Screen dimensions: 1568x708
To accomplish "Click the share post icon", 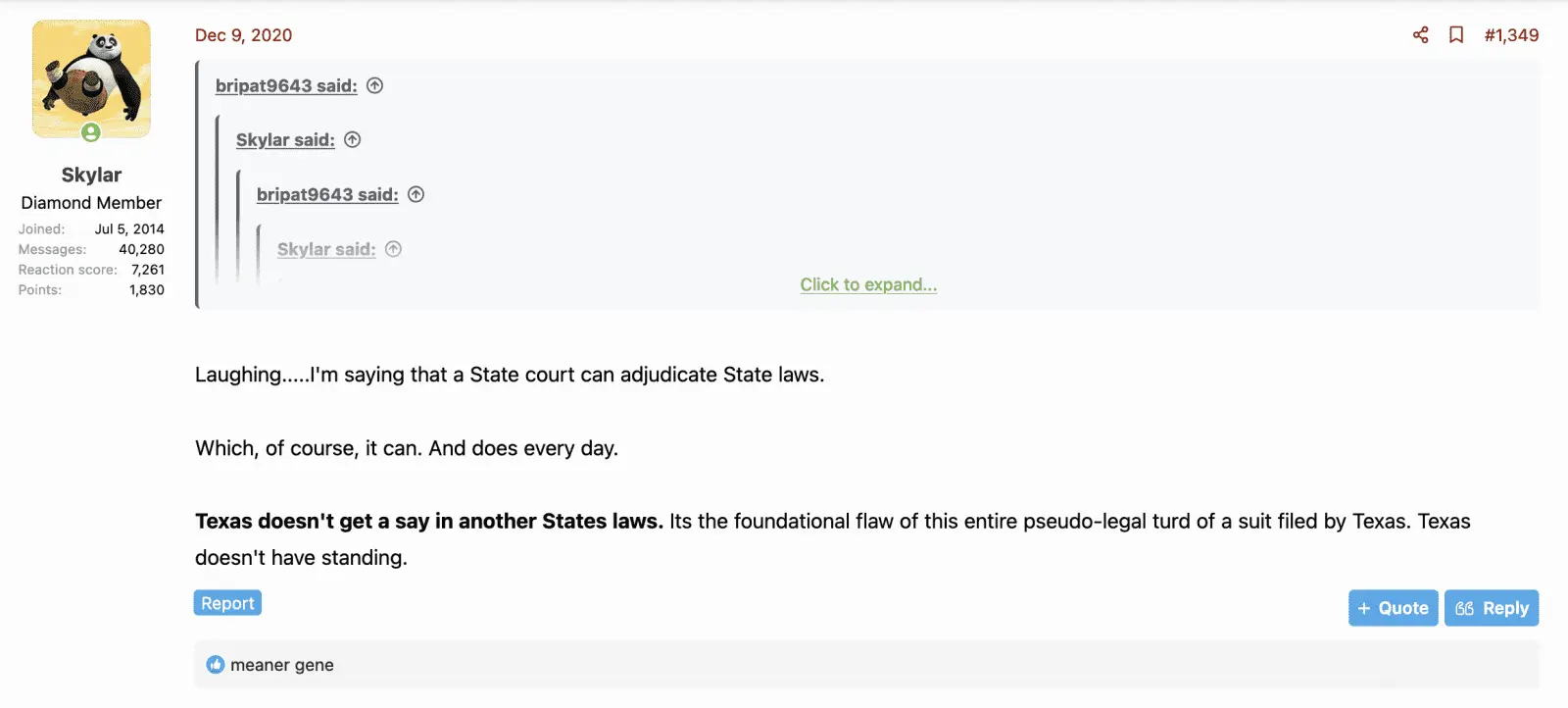I will point(1420,35).
